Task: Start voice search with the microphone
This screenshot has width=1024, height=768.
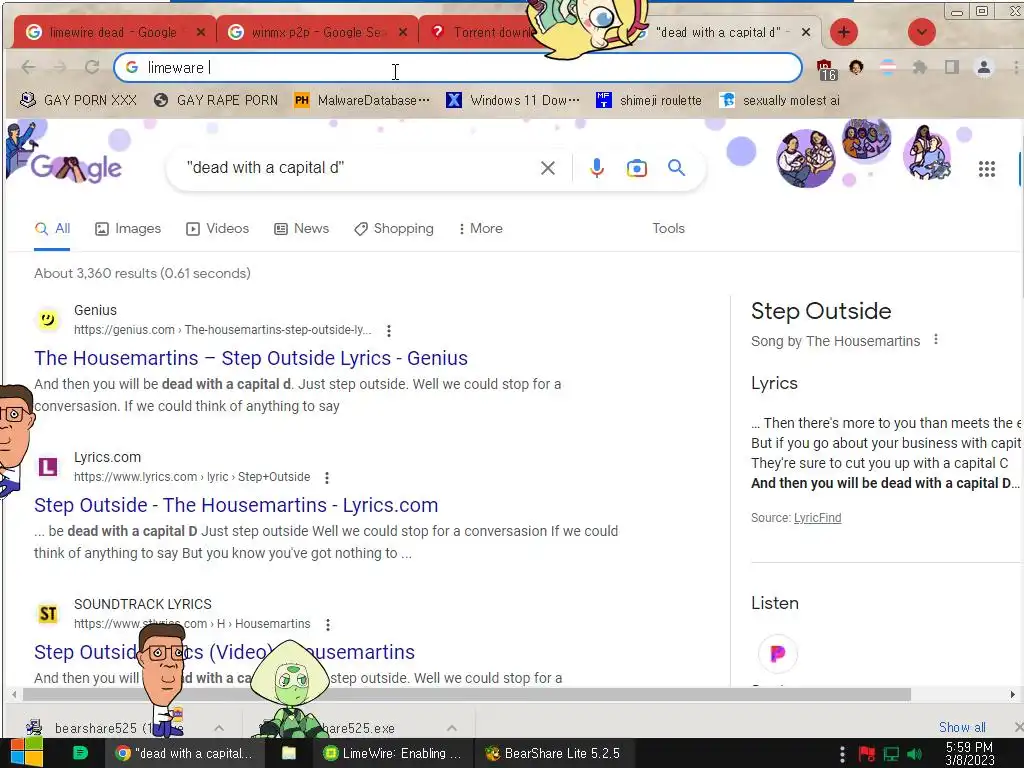Action: 596,168
